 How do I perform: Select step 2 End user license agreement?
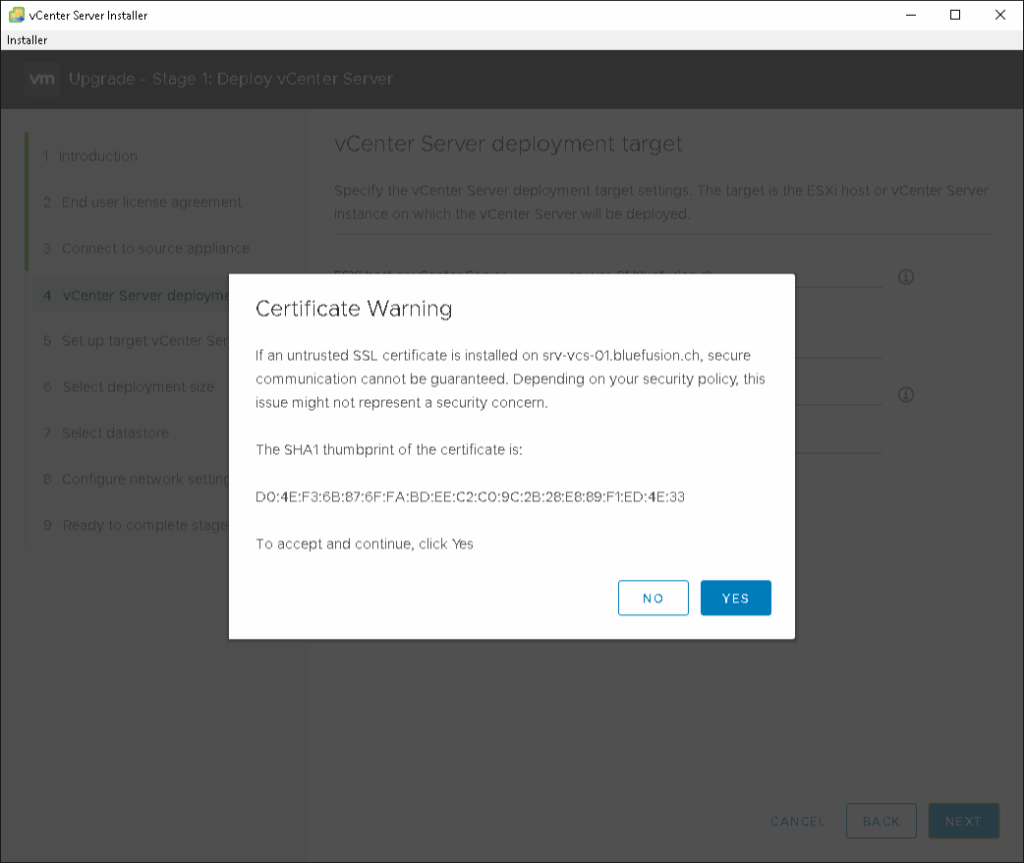[150, 202]
